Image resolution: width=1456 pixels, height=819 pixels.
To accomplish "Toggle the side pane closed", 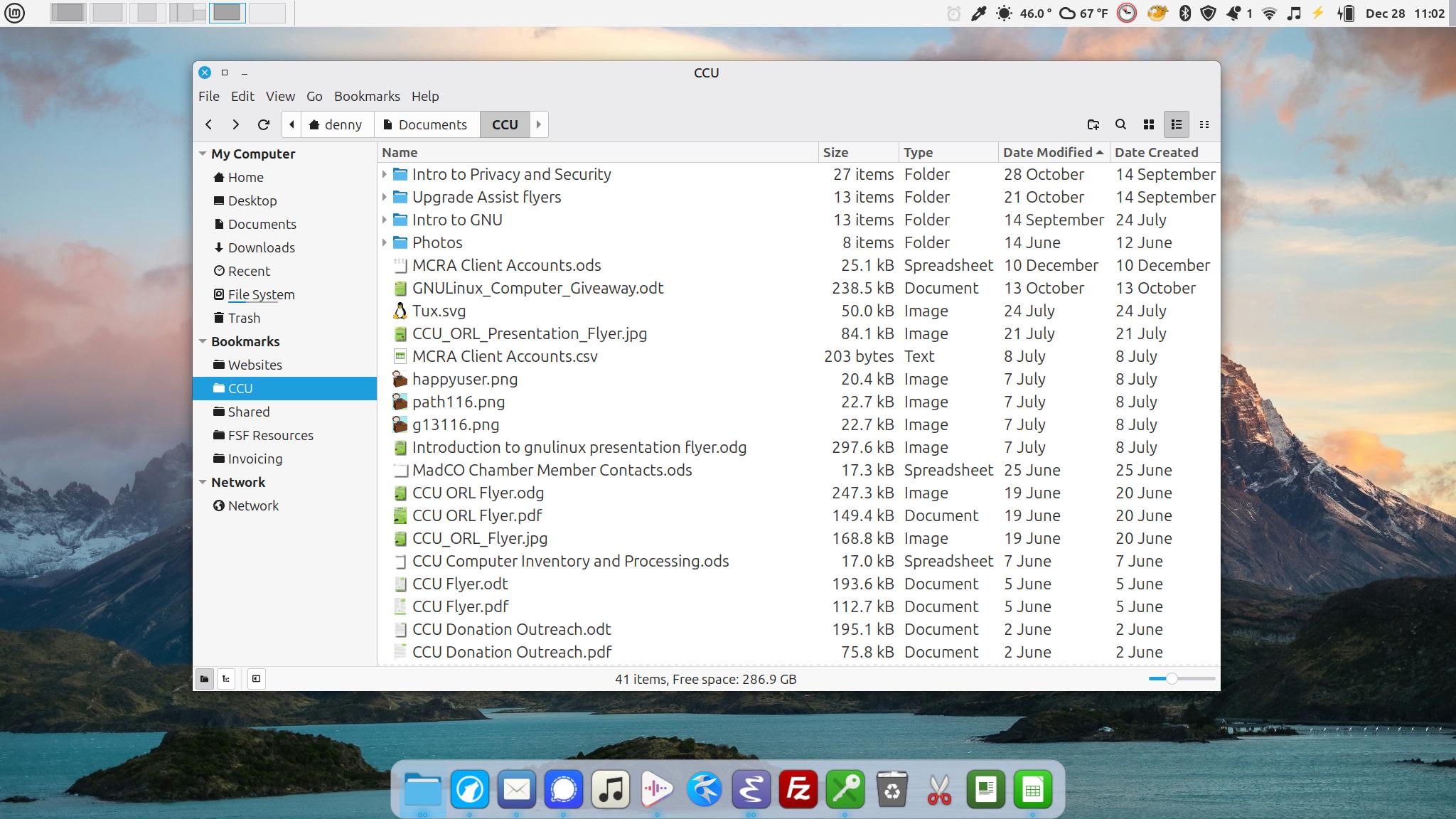I will 257,679.
